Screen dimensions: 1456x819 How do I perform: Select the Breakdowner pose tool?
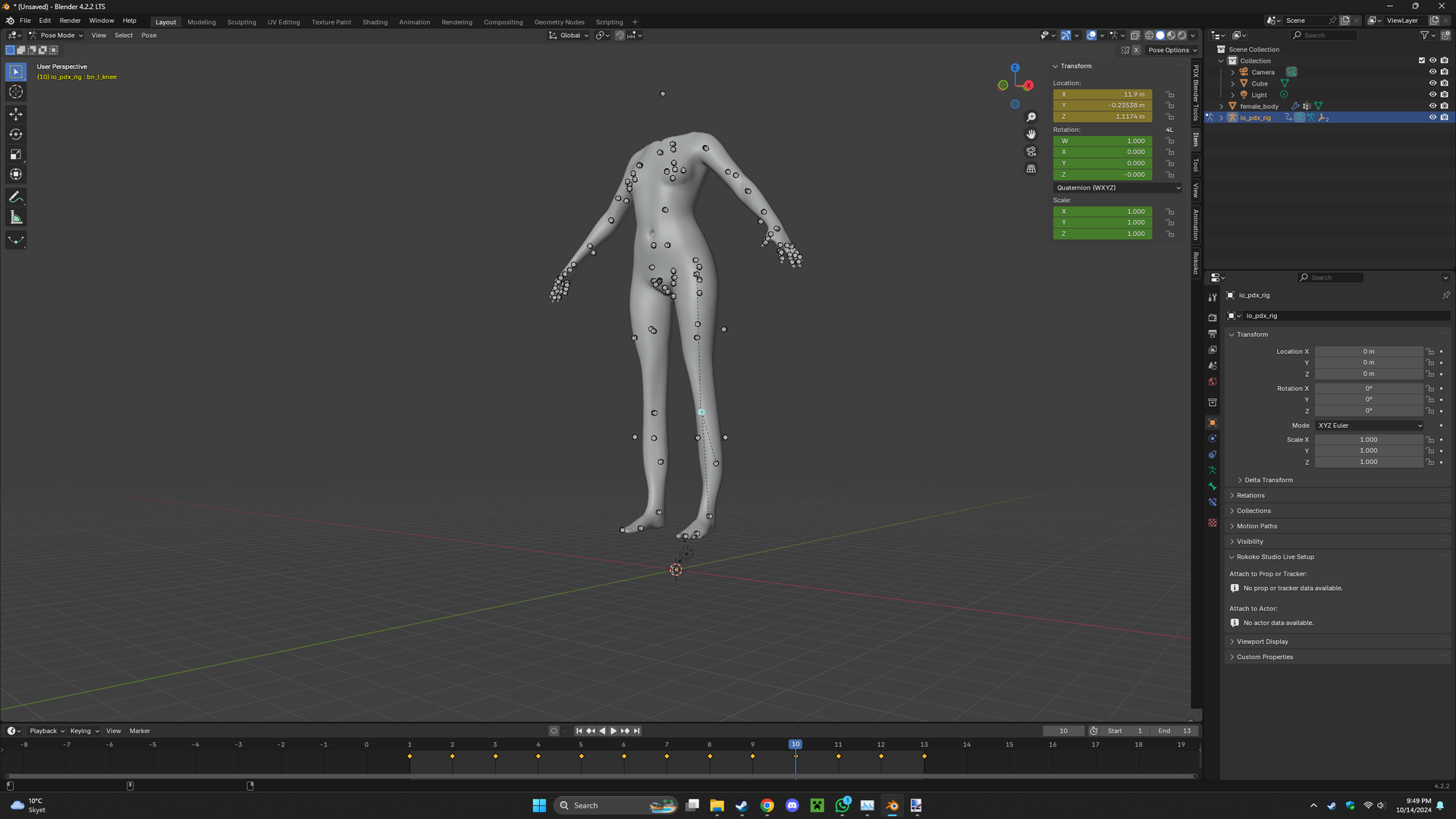tap(16, 240)
